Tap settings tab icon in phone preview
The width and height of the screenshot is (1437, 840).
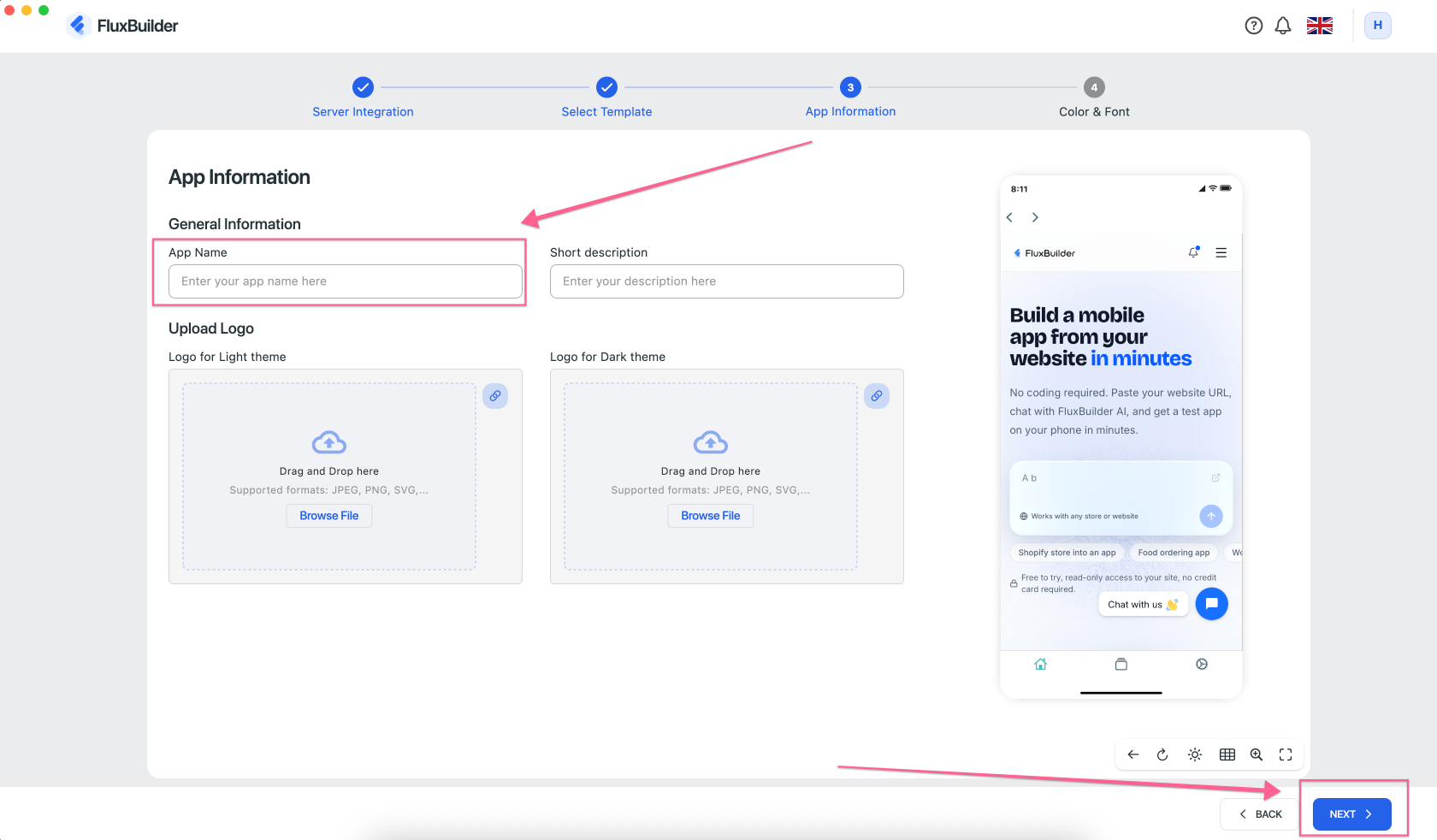coord(1202,664)
